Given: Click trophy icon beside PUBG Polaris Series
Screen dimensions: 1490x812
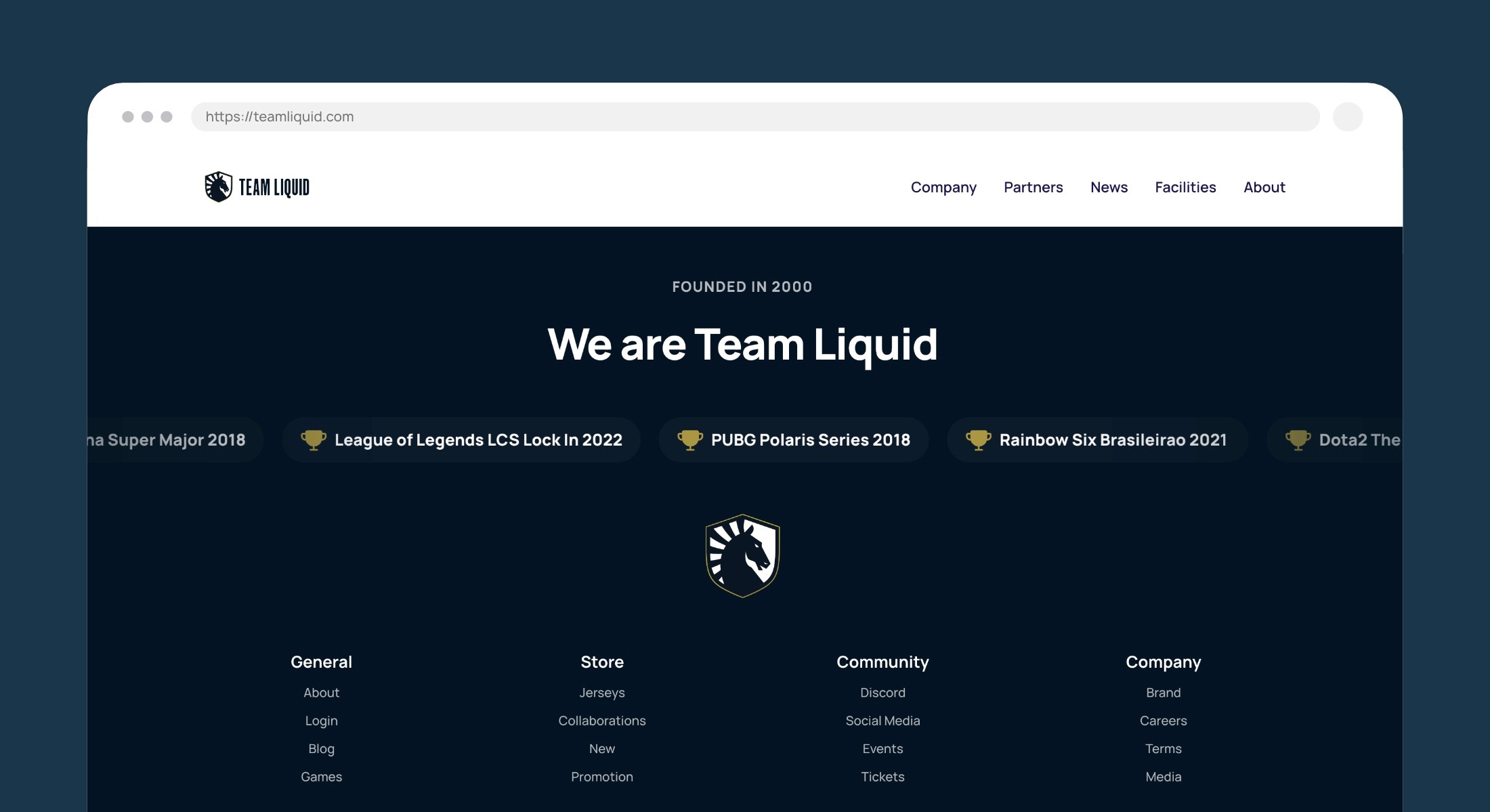Looking at the screenshot, I should pos(689,440).
